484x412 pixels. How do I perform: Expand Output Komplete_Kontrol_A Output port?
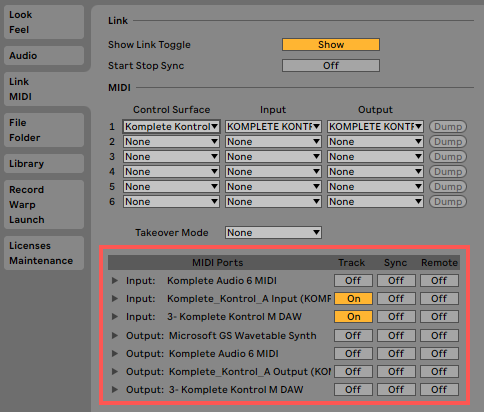click(115, 372)
